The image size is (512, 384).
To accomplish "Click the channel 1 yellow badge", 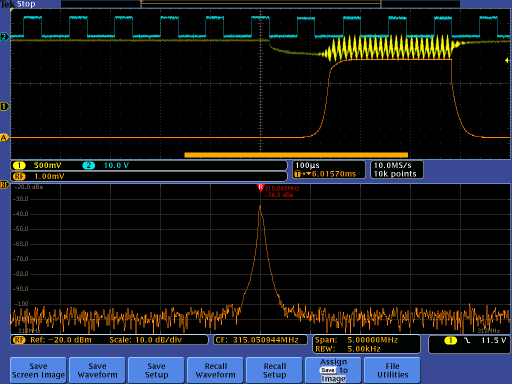I will (x=19, y=165).
